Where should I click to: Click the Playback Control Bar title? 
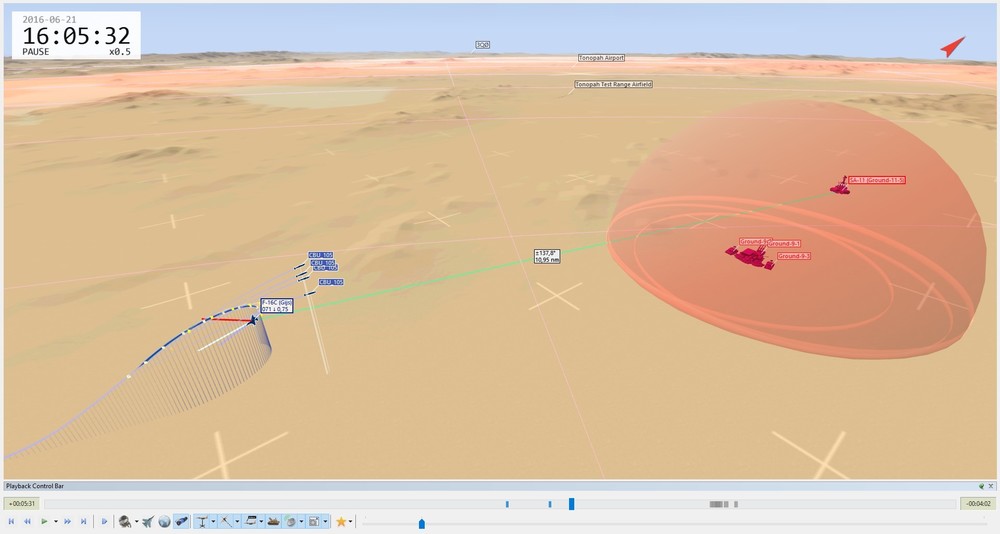(x=35, y=486)
